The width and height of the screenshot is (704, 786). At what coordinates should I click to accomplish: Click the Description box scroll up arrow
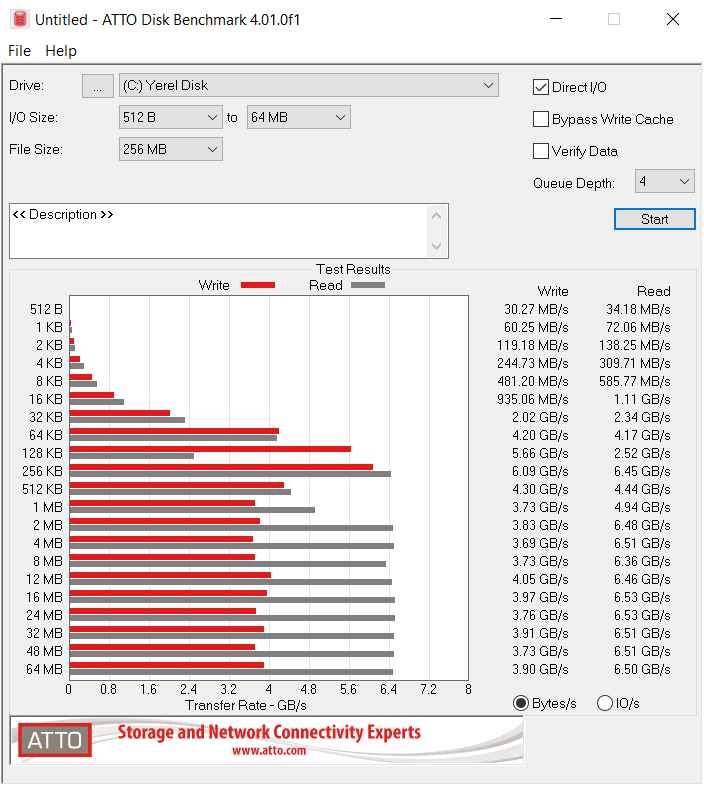point(436,216)
